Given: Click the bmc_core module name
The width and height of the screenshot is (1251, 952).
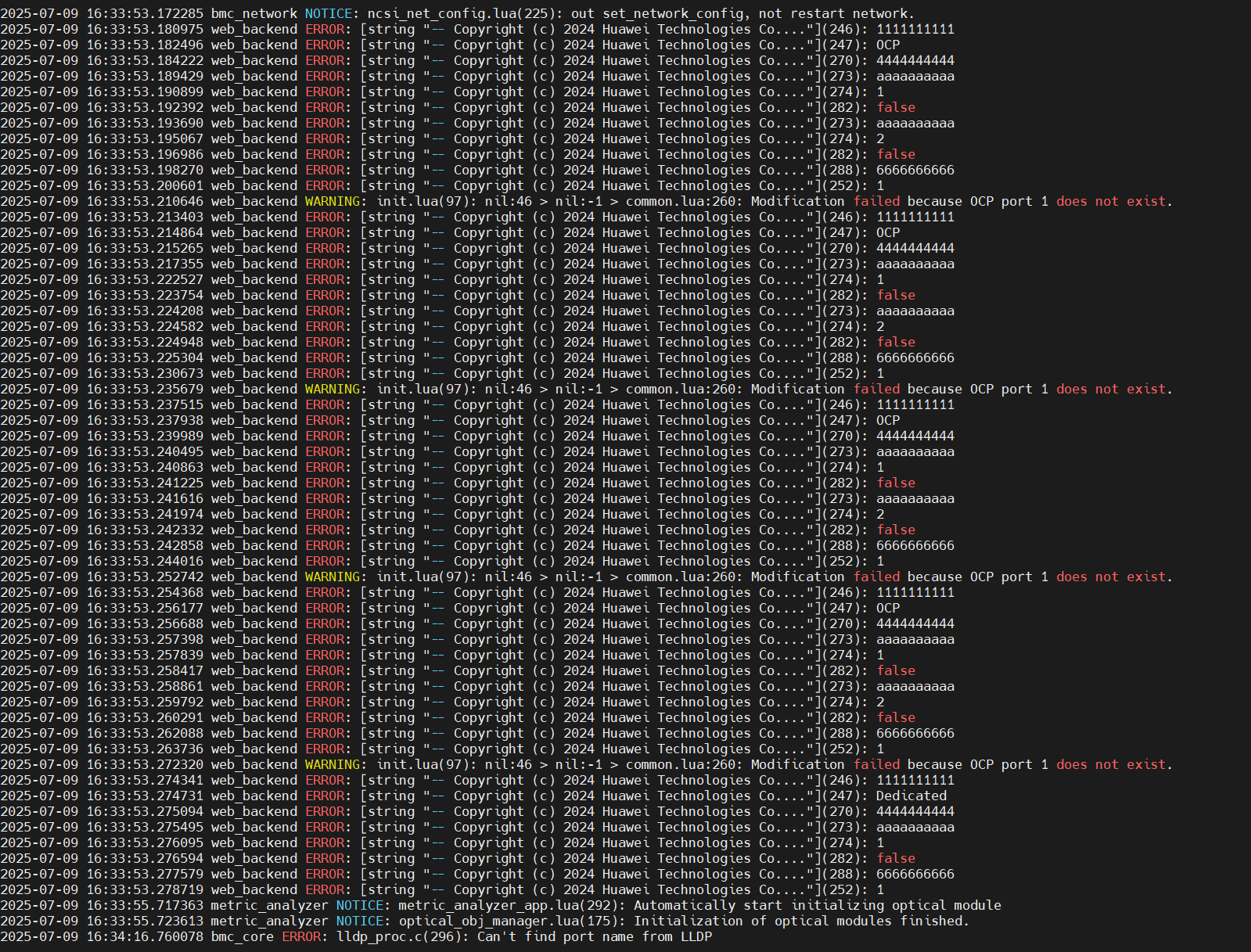Looking at the screenshot, I should (243, 936).
